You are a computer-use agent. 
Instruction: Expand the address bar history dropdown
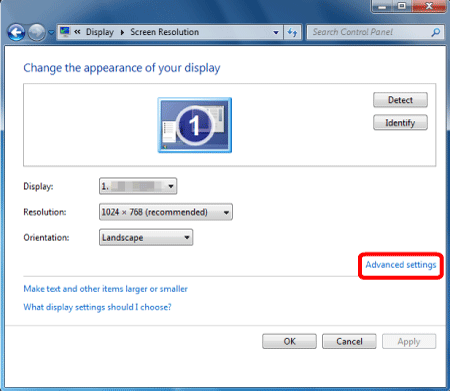tap(276, 32)
